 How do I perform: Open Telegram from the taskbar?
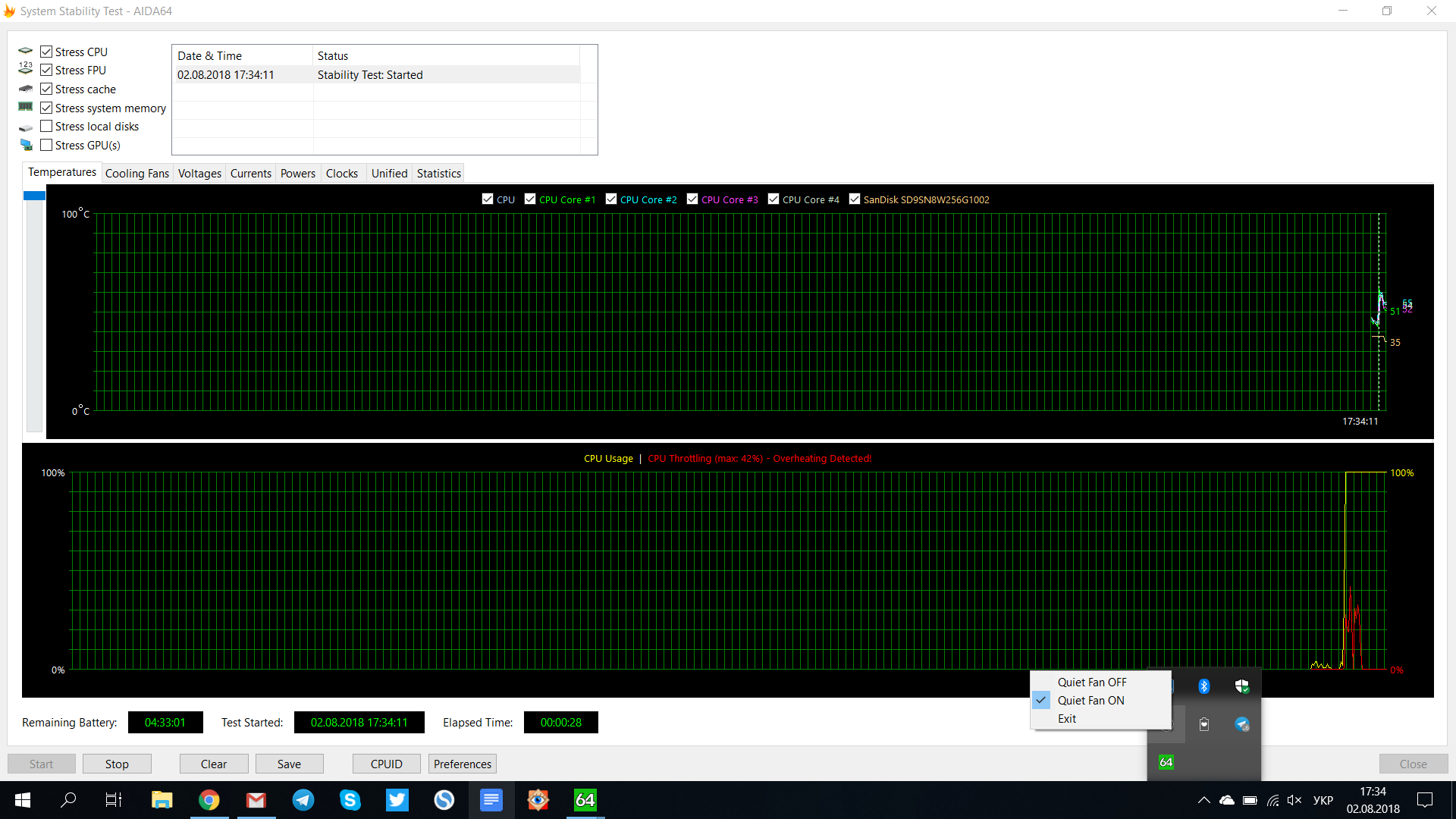tap(303, 800)
